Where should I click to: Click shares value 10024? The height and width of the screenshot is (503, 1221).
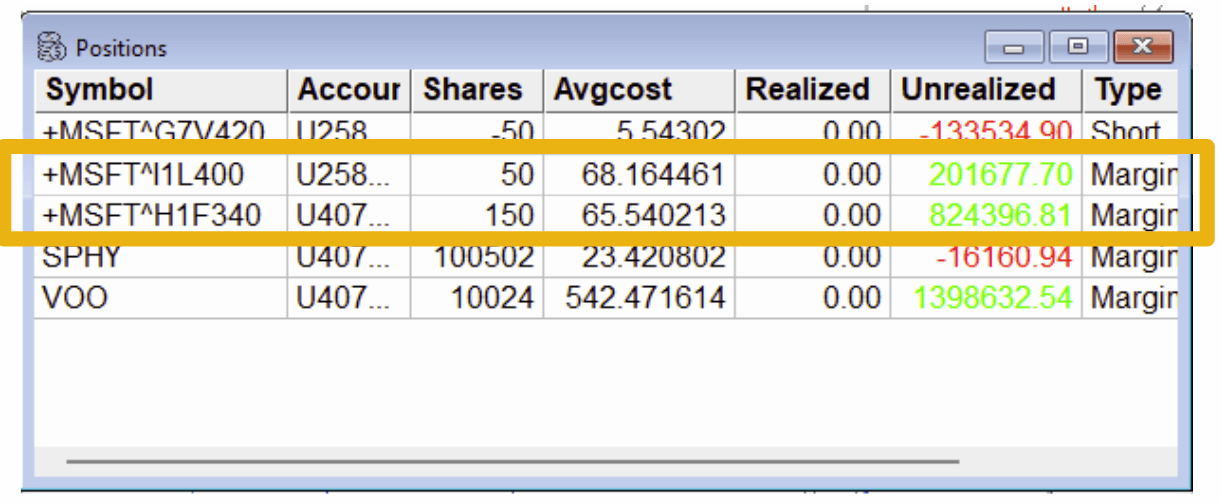(492, 297)
